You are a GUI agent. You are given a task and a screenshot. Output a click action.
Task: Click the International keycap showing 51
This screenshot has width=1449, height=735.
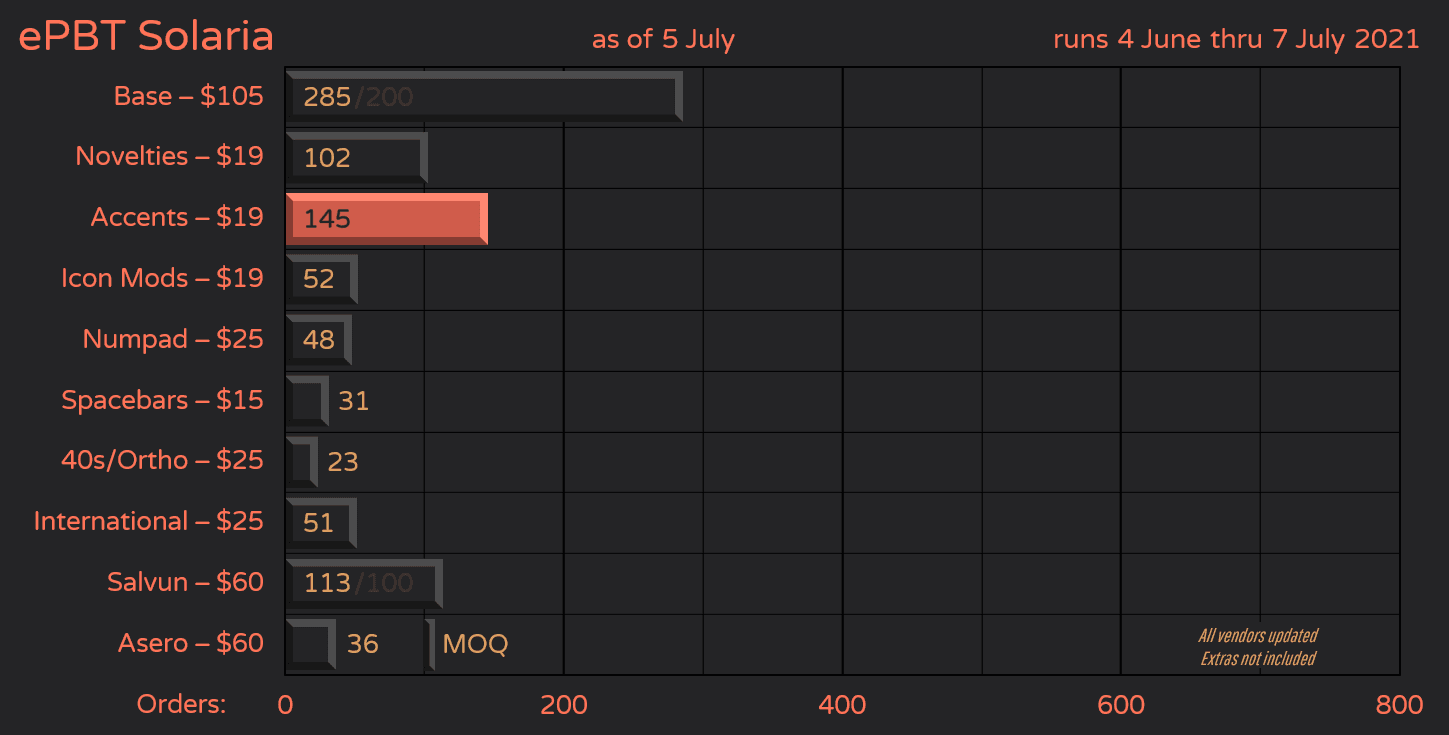pos(320,522)
